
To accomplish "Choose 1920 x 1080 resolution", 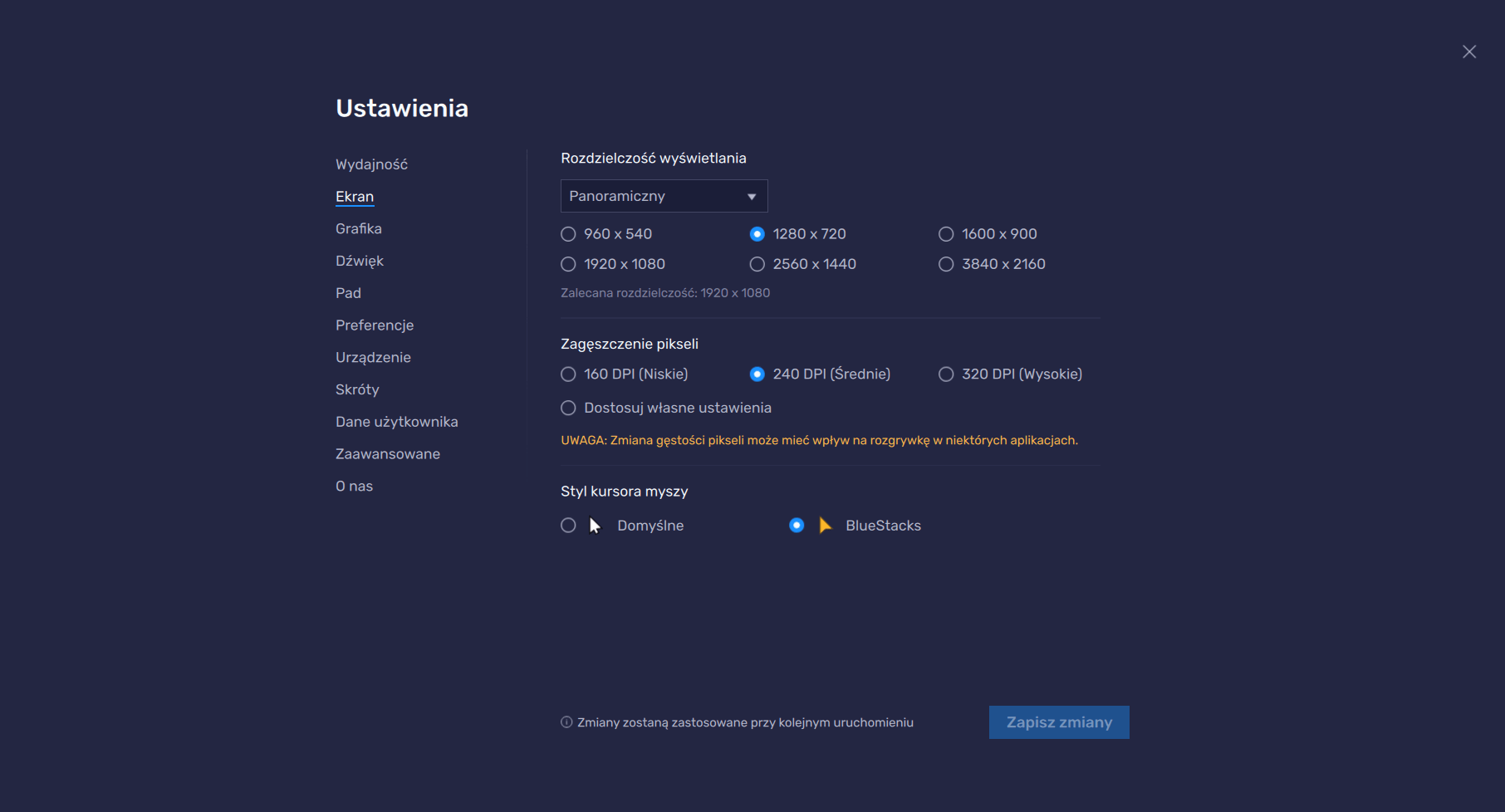I will coord(568,264).
